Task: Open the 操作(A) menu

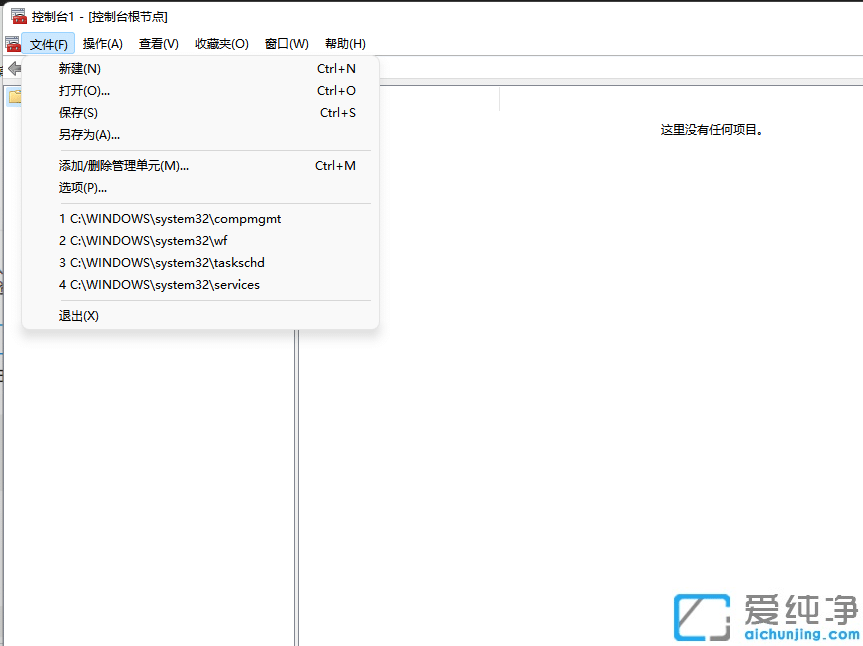Action: 103,43
